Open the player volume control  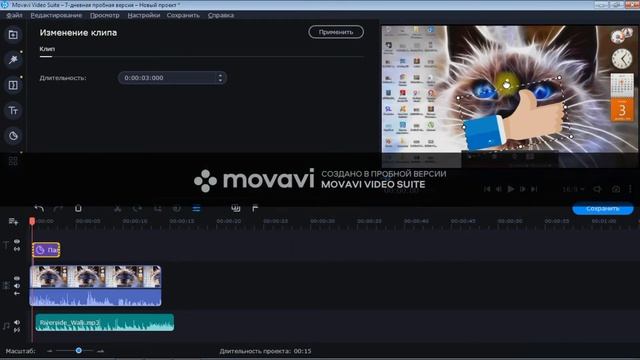click(597, 189)
